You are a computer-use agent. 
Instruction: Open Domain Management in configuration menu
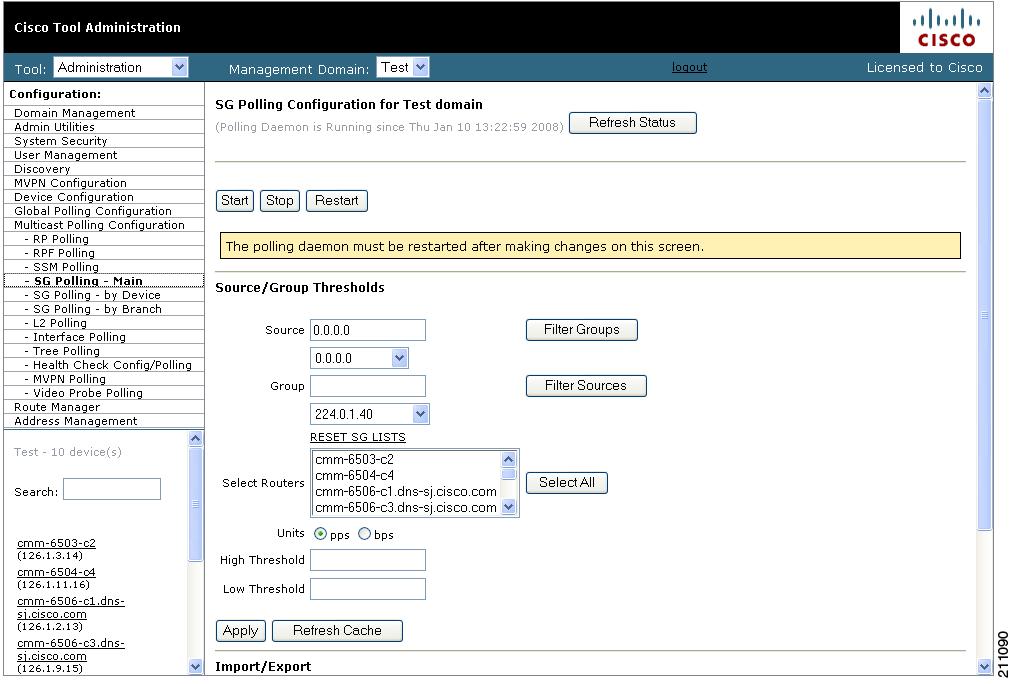[74, 113]
